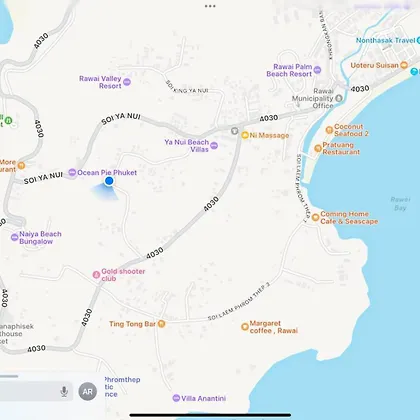Select the 'Rawai Municipality Office' label
This screenshot has height=420, width=420.
313,98
